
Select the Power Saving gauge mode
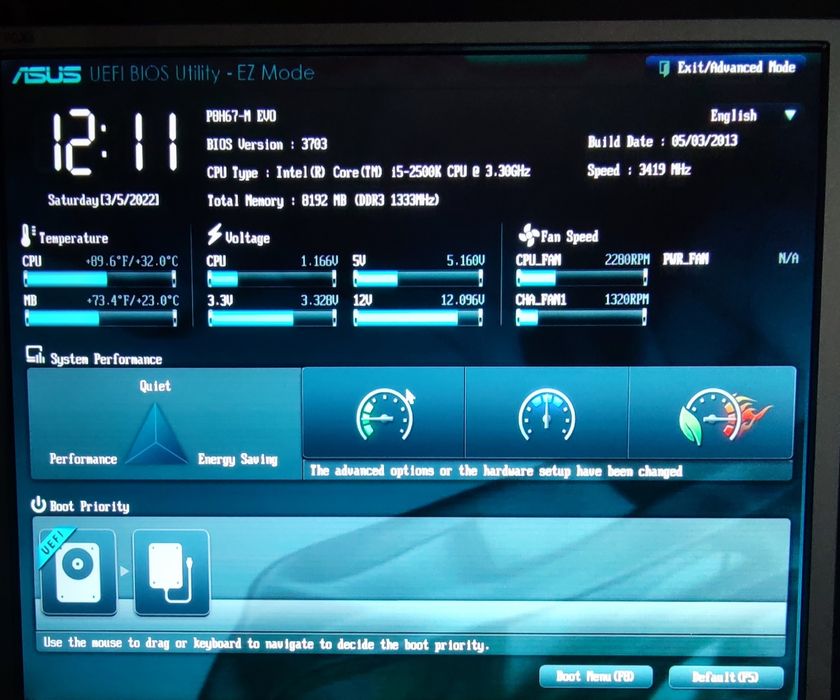click(x=384, y=413)
